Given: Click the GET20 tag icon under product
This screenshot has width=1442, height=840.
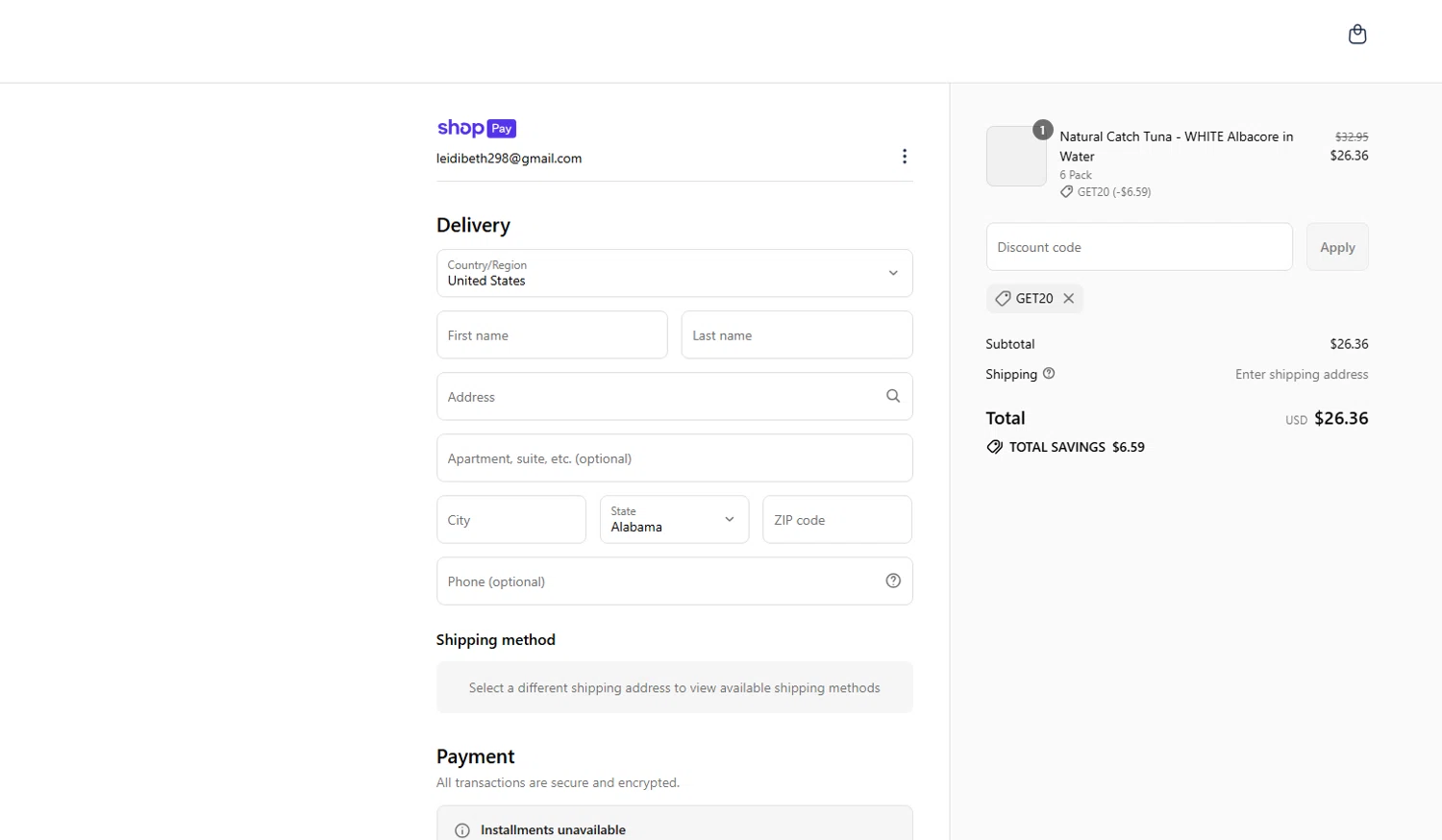Looking at the screenshot, I should [x=1066, y=192].
